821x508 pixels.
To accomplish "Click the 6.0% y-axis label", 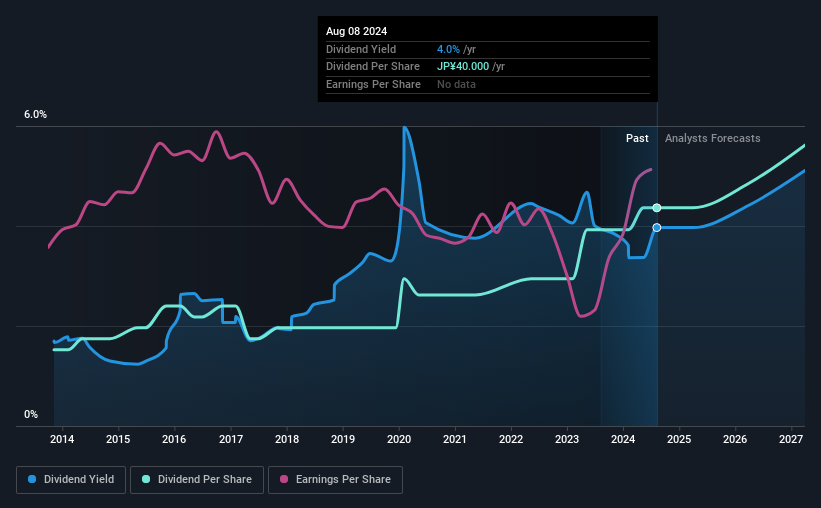I will (36, 115).
